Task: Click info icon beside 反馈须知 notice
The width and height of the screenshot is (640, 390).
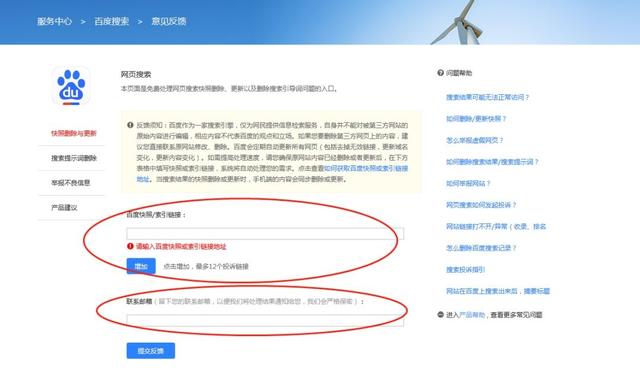Action: 130,125
